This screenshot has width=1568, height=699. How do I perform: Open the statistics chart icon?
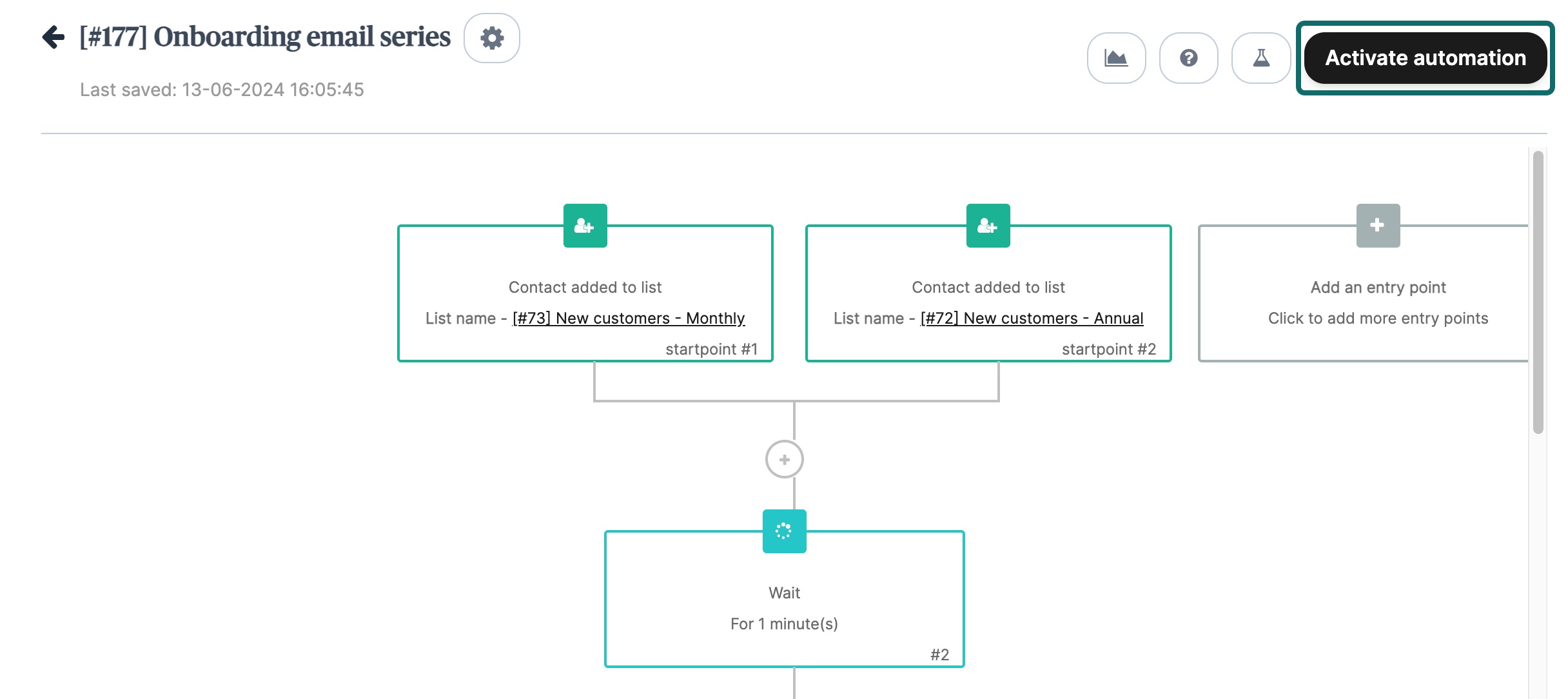coord(1116,58)
